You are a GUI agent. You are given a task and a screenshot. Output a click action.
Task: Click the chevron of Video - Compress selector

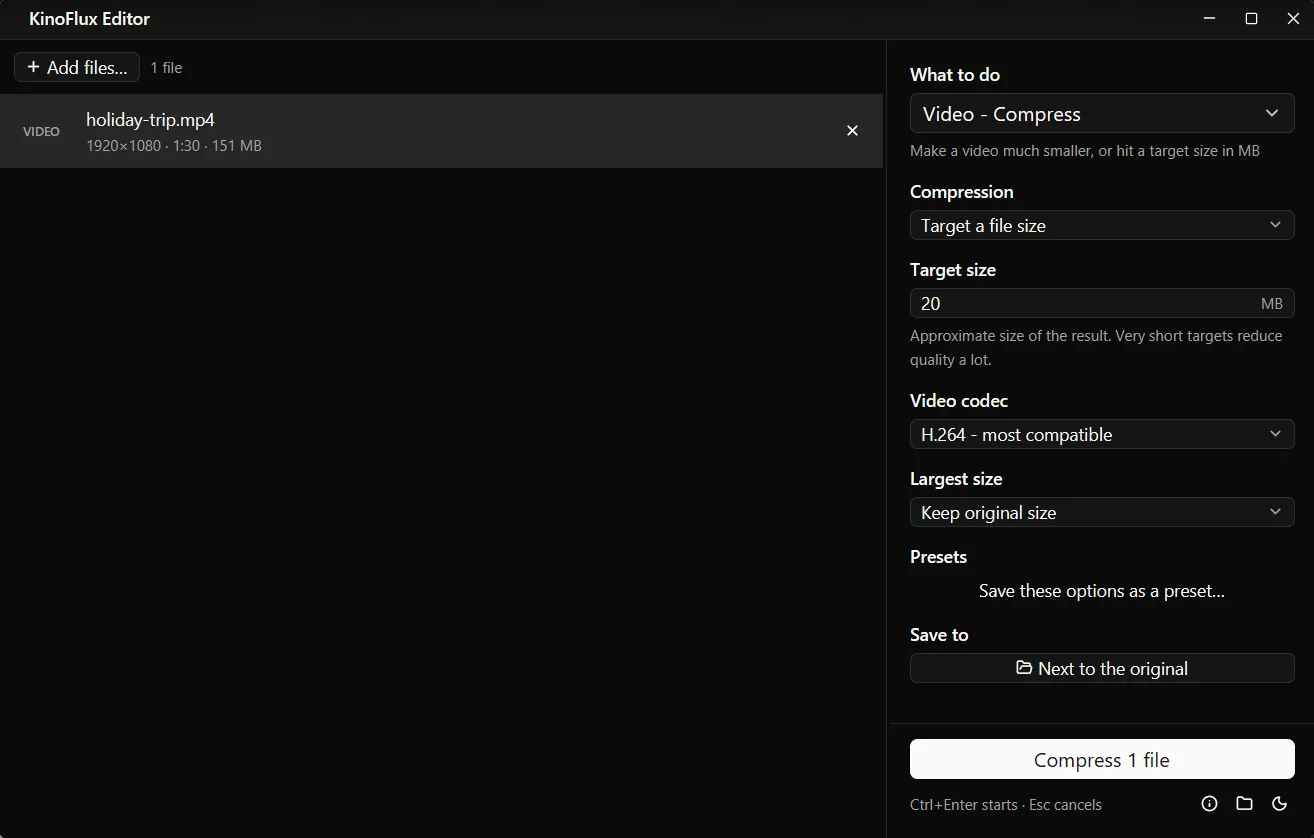[1272, 113]
